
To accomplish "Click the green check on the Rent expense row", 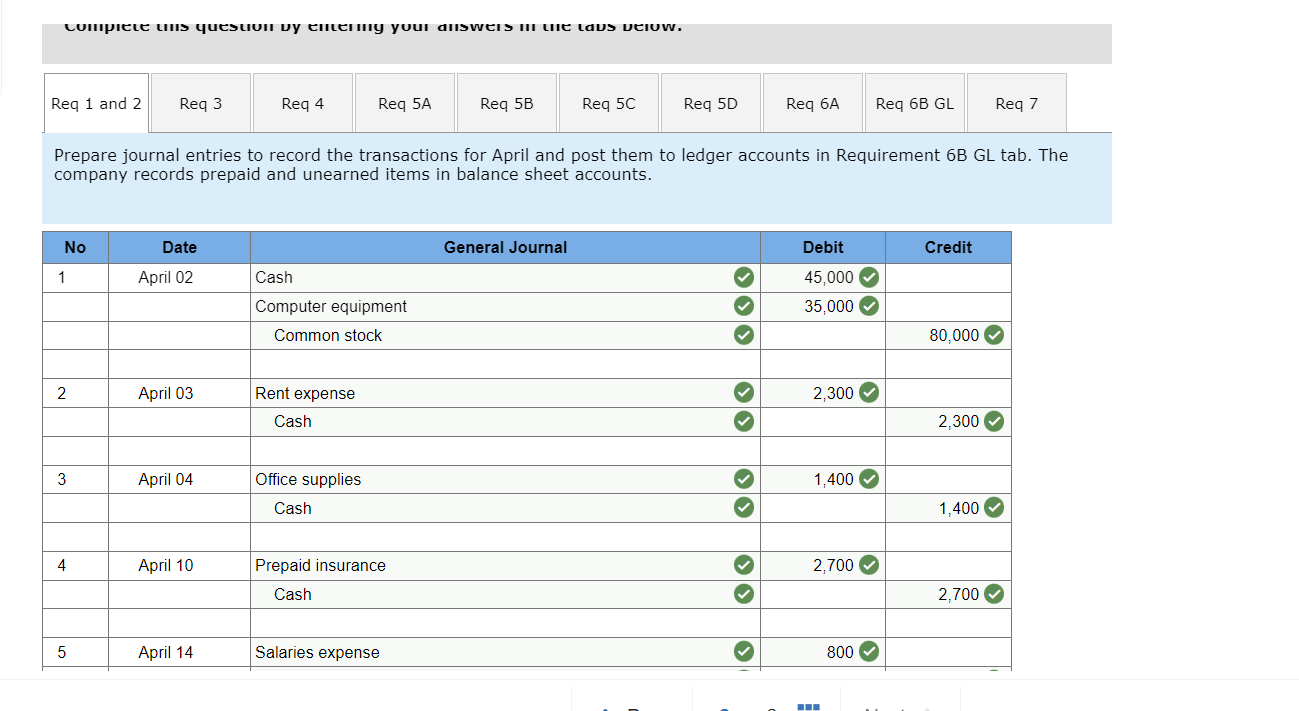I will (x=743, y=392).
